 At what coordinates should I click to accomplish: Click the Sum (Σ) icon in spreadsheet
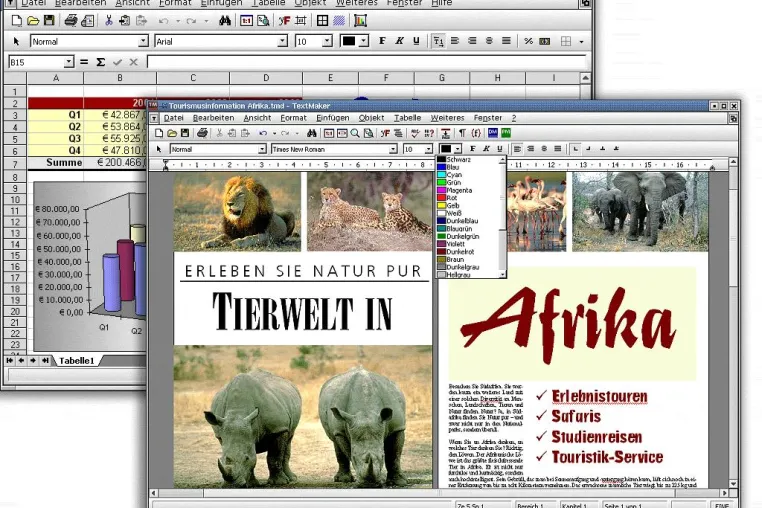pos(101,62)
